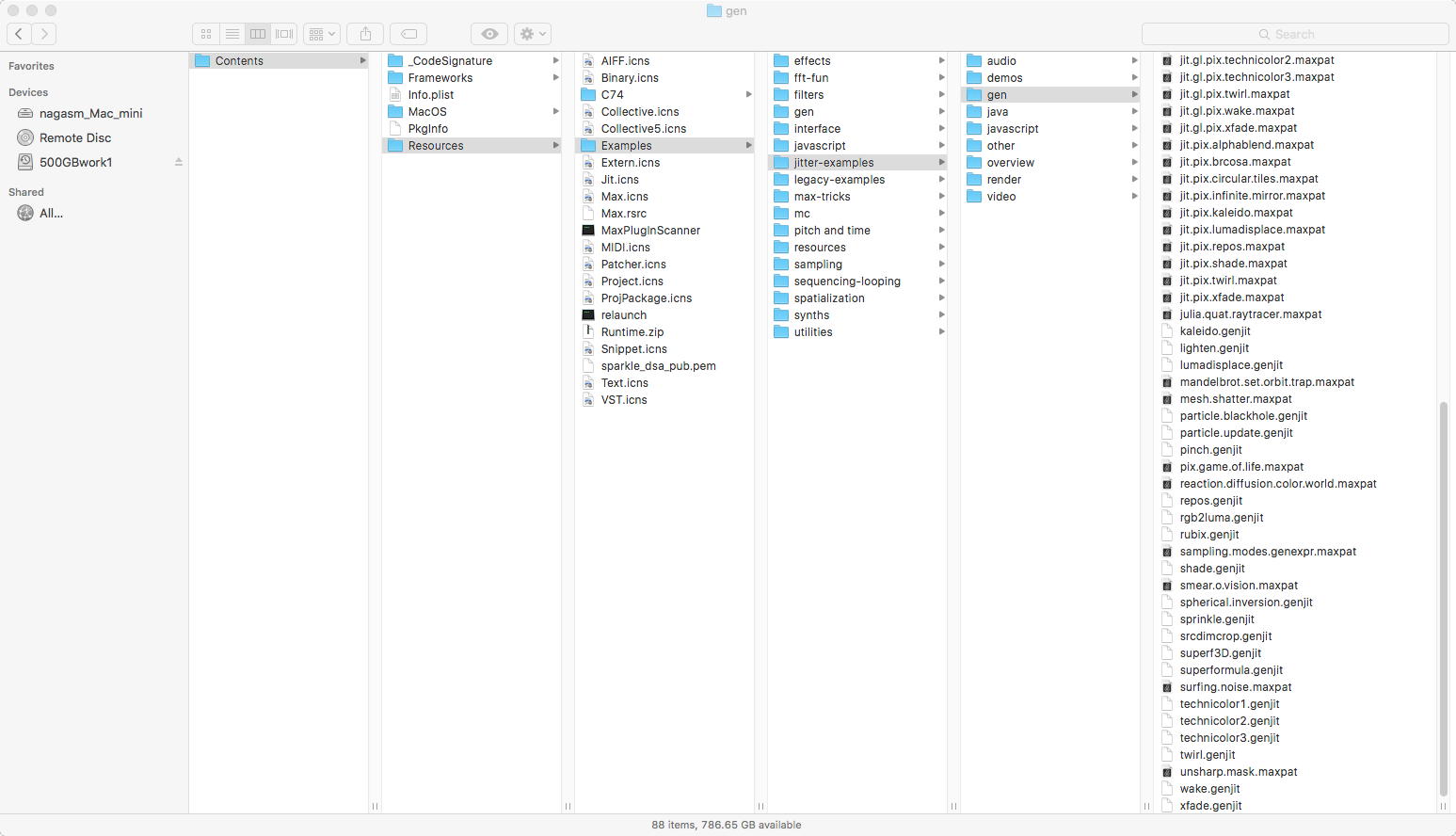The width and height of the screenshot is (1456, 836).
Task: Select the VST.icns file
Action: coord(624,399)
